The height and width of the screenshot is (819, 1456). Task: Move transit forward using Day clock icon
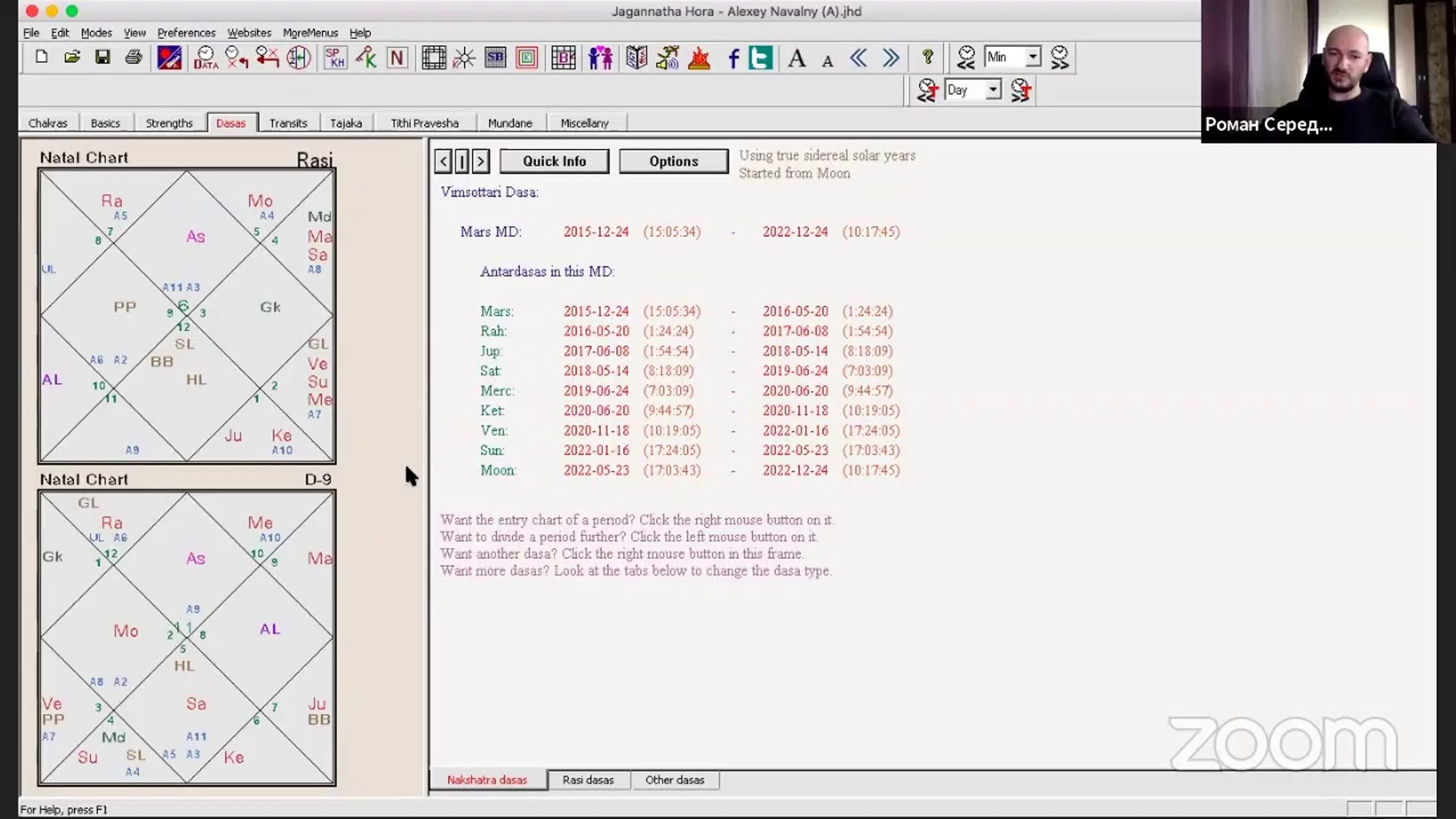[x=1020, y=90]
